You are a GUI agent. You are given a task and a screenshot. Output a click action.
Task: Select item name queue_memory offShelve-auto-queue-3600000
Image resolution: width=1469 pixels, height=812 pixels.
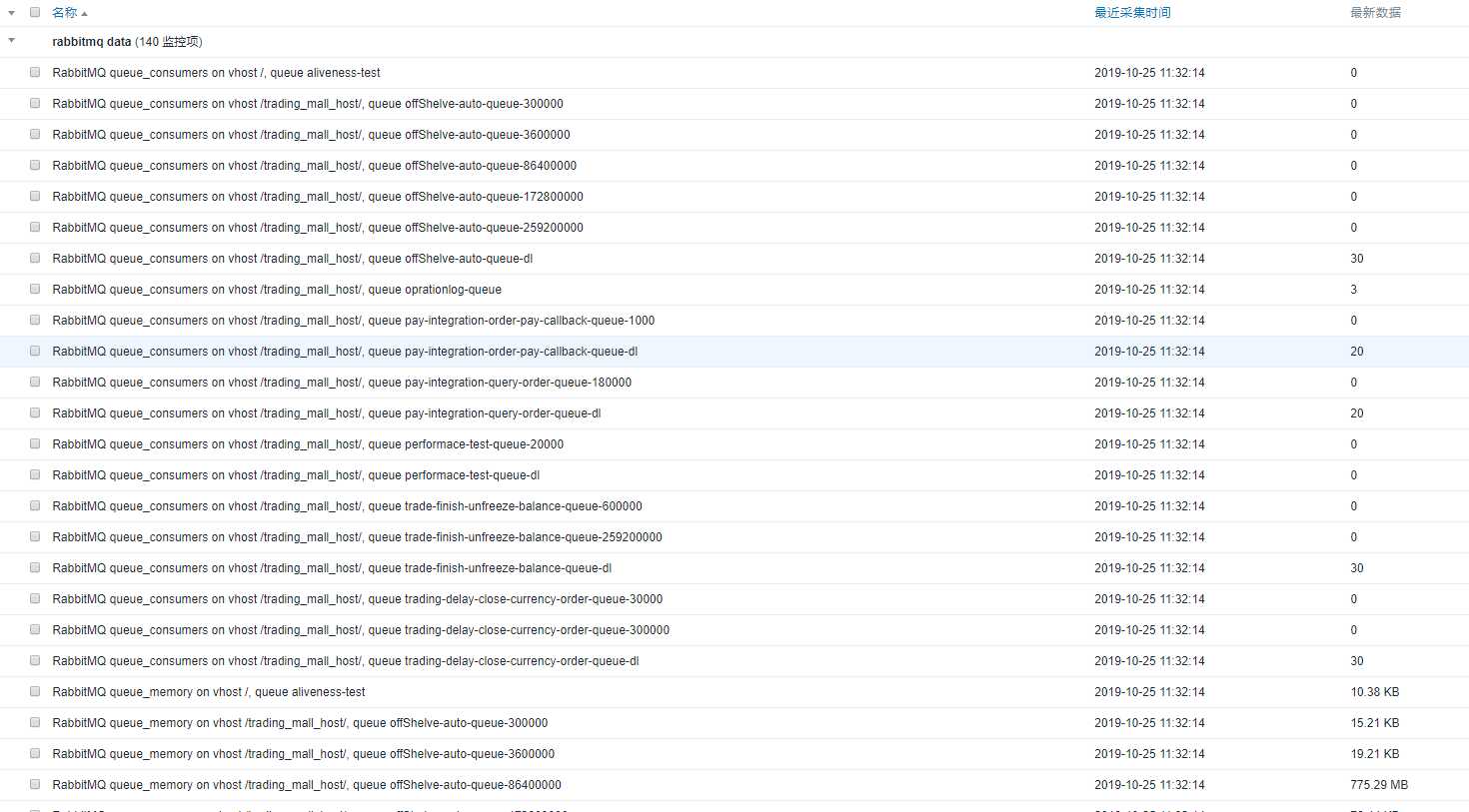pyautogui.click(x=304, y=754)
